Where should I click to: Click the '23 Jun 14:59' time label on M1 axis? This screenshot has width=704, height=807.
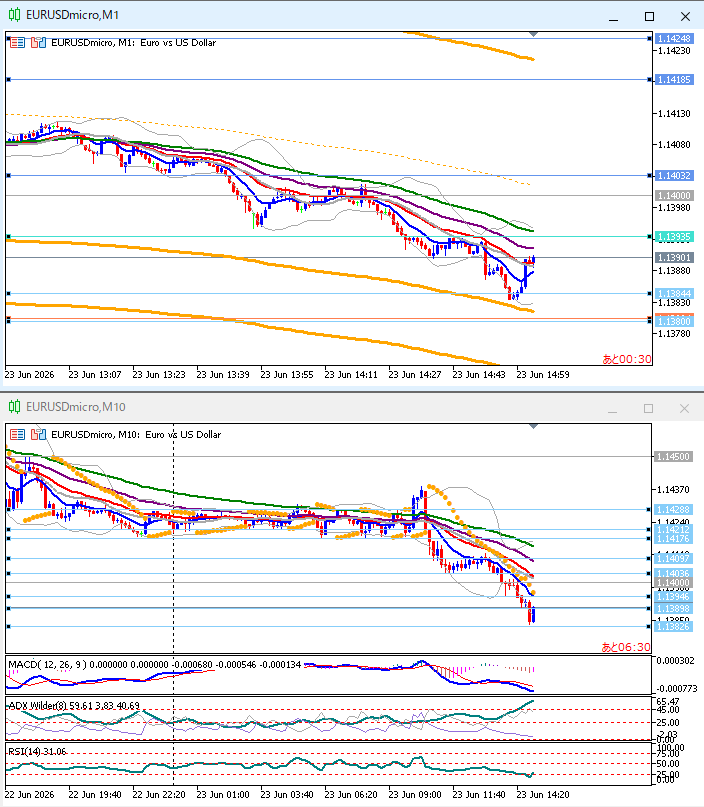542,375
